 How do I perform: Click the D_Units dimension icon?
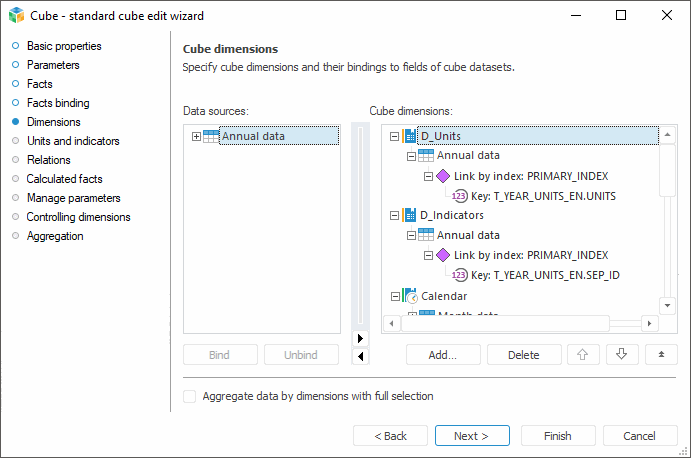click(410, 136)
